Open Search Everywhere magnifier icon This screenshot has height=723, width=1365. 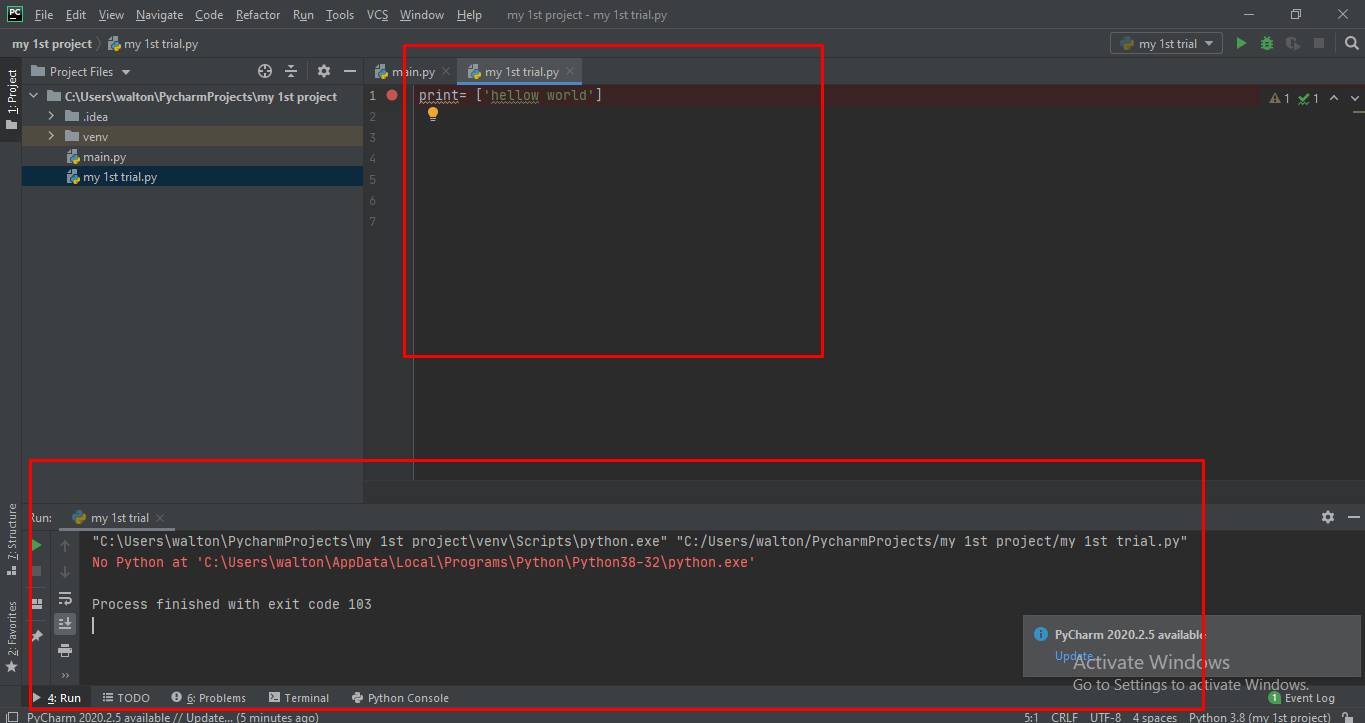tap(1352, 43)
